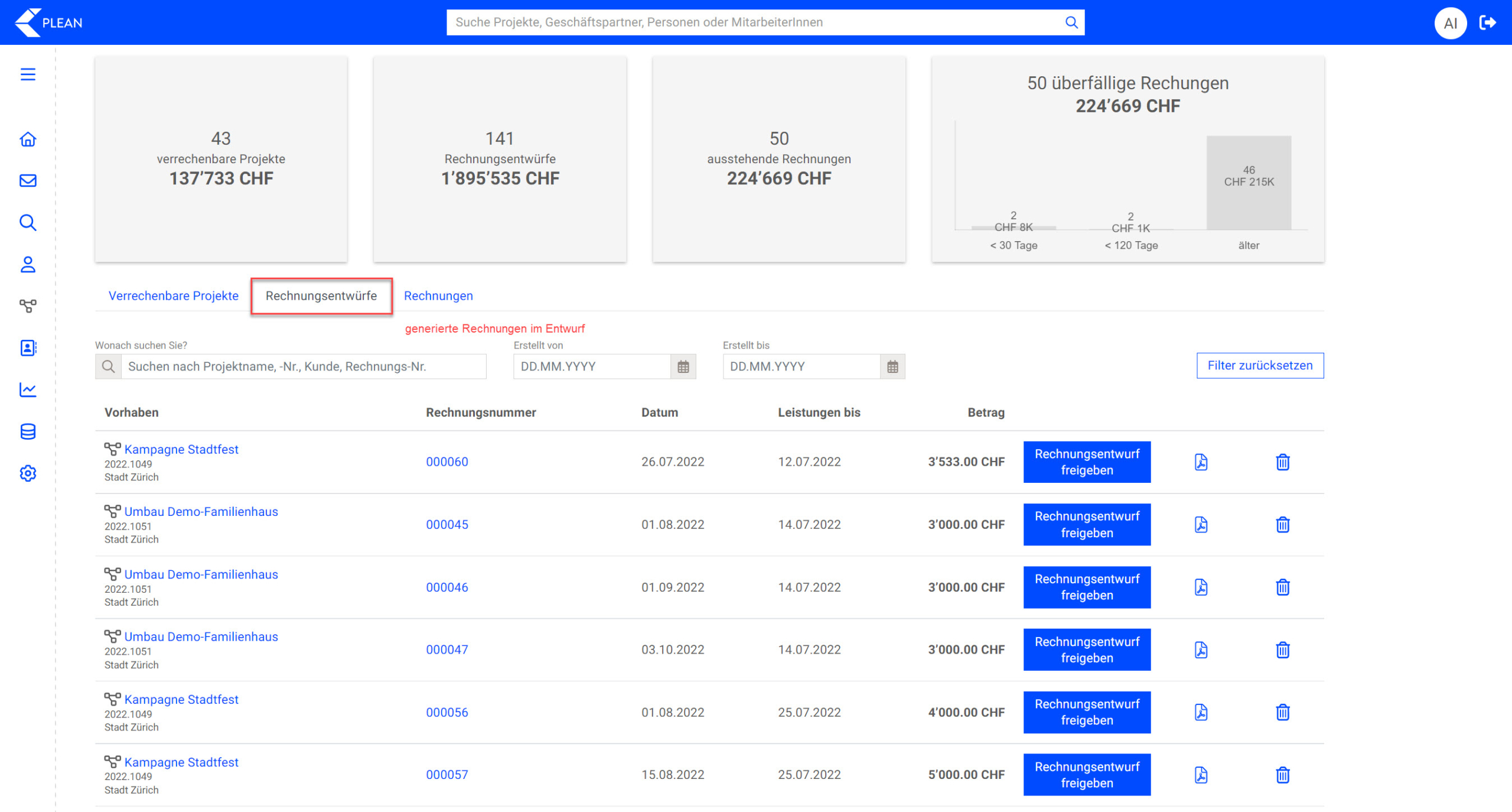Open invoice number 000047 link
The height and width of the screenshot is (812, 1512).
click(447, 649)
